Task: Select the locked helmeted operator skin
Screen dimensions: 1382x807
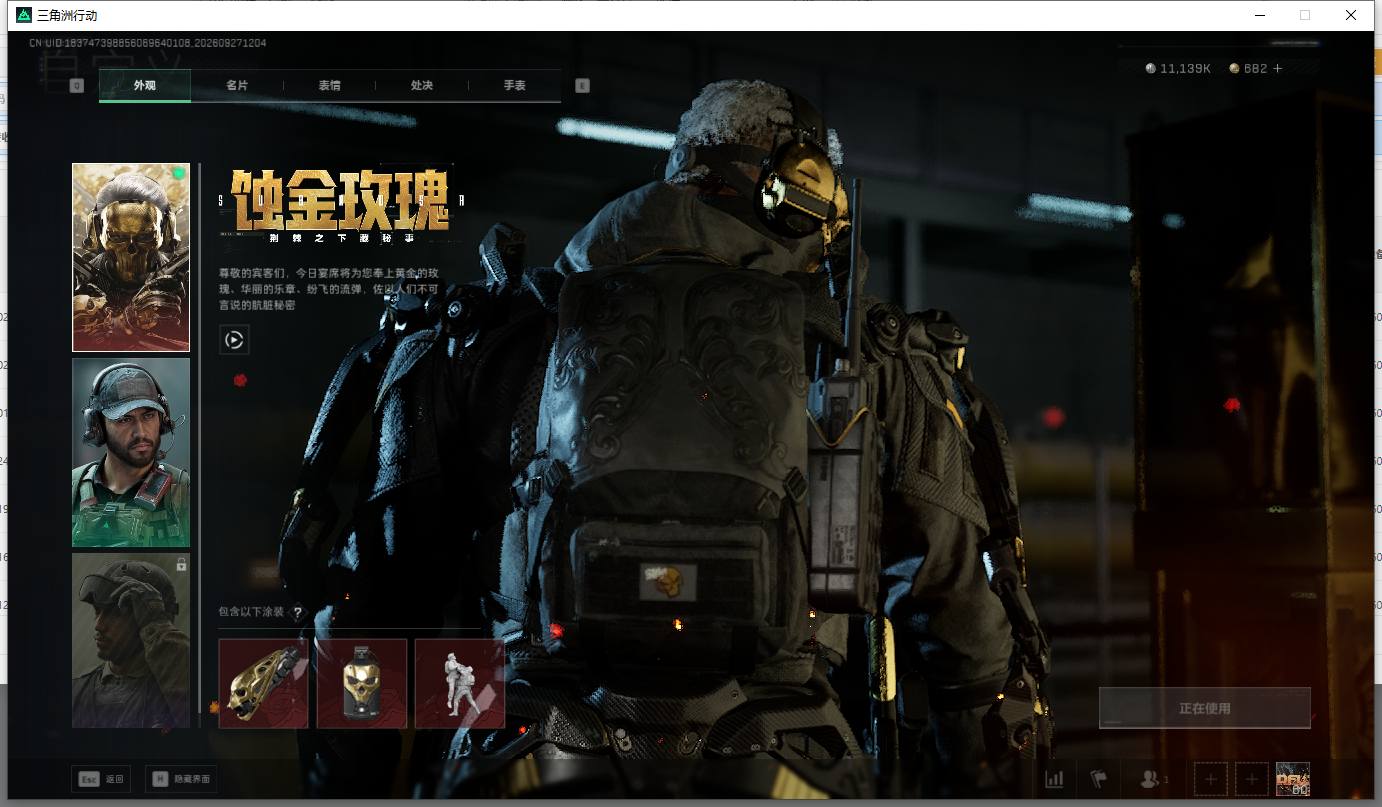Action: click(x=131, y=640)
